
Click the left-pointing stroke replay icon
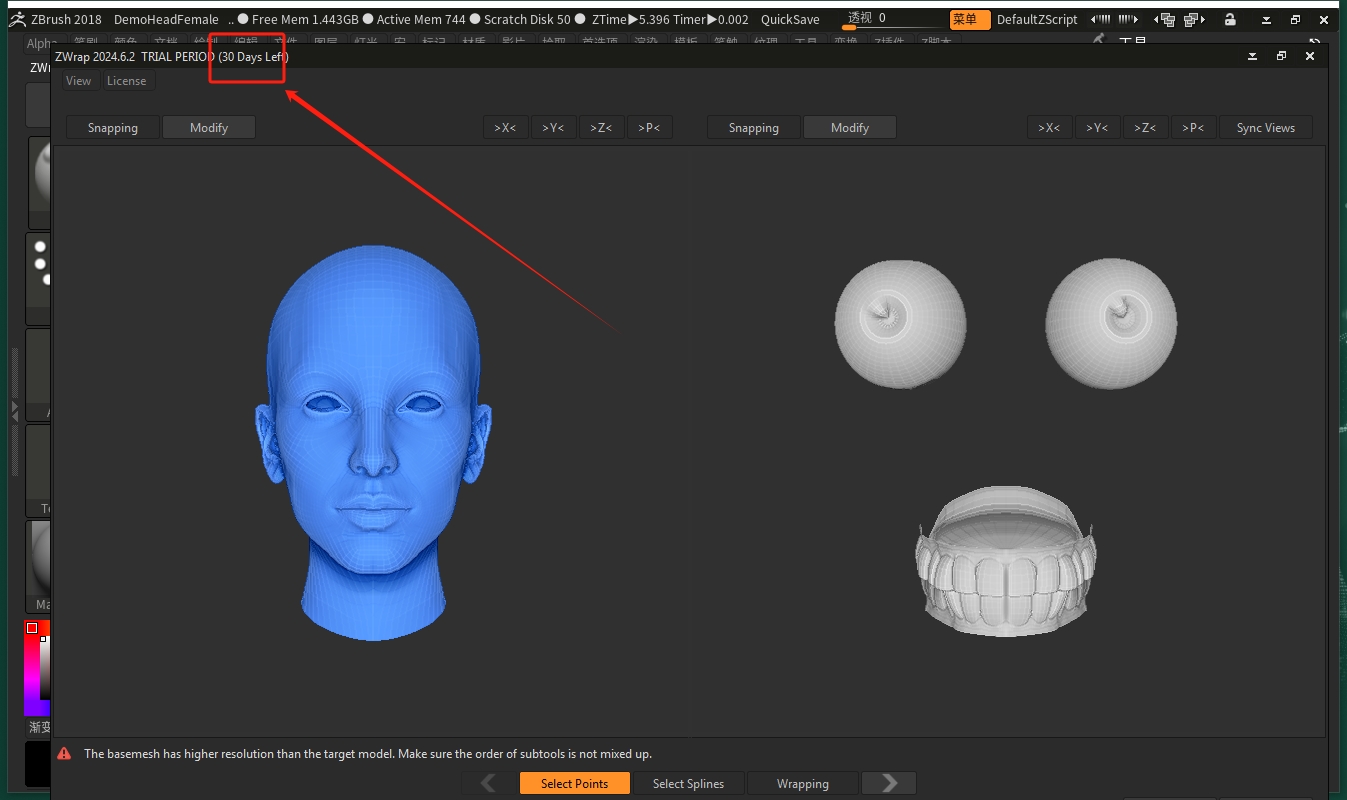[x=1100, y=18]
